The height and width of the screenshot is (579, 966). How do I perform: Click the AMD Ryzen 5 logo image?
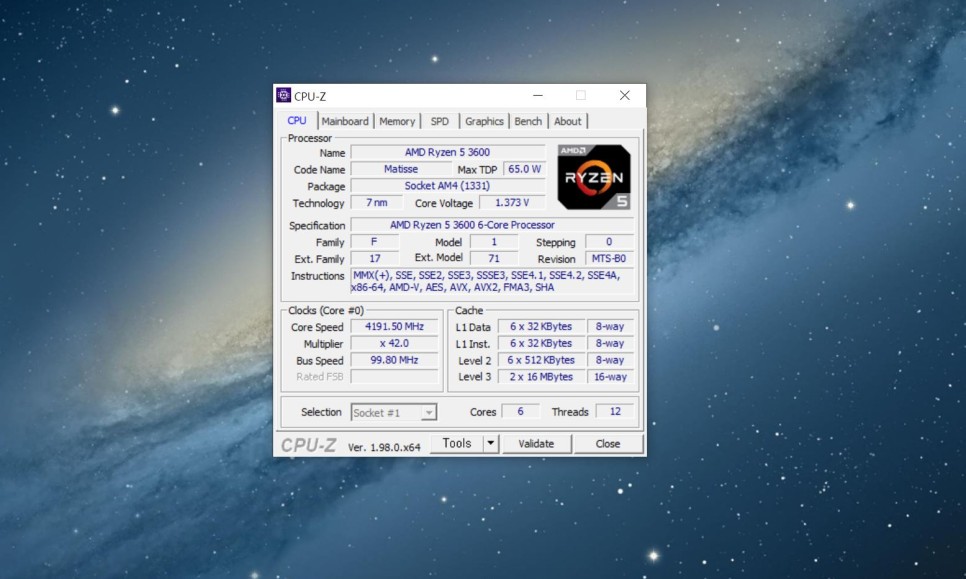(594, 177)
